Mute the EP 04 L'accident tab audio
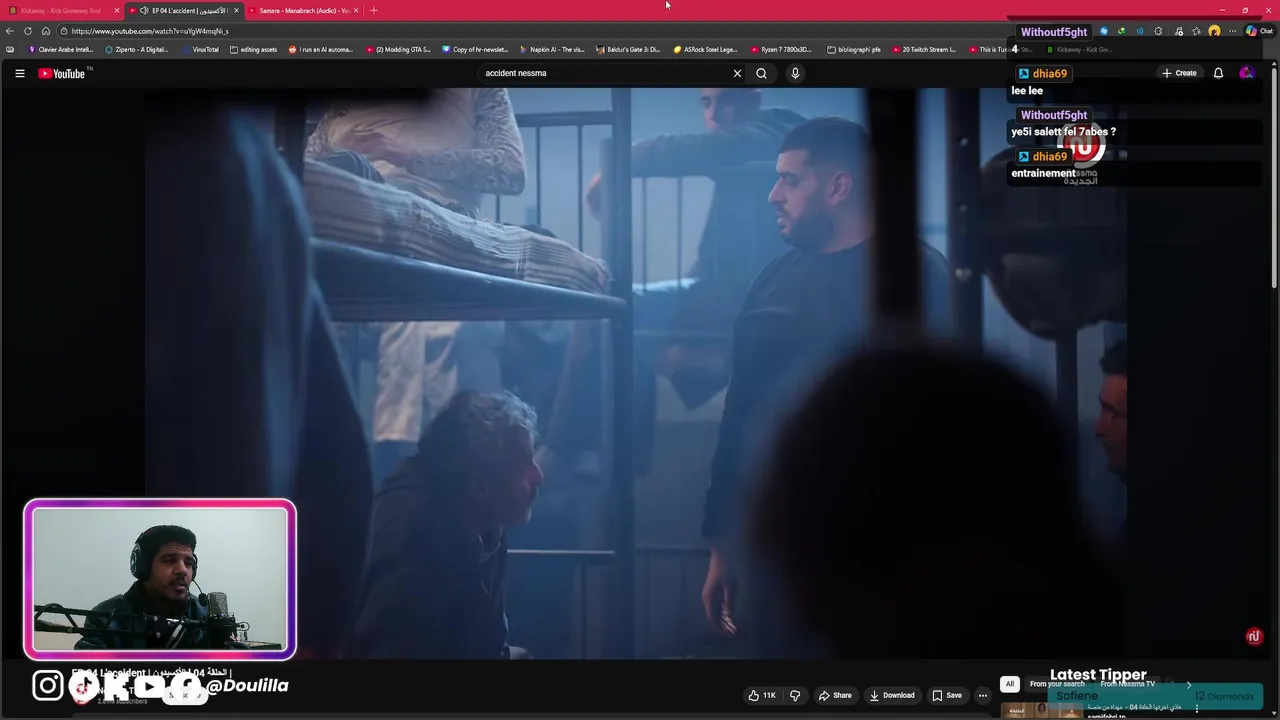The height and width of the screenshot is (720, 1280). click(x=144, y=10)
